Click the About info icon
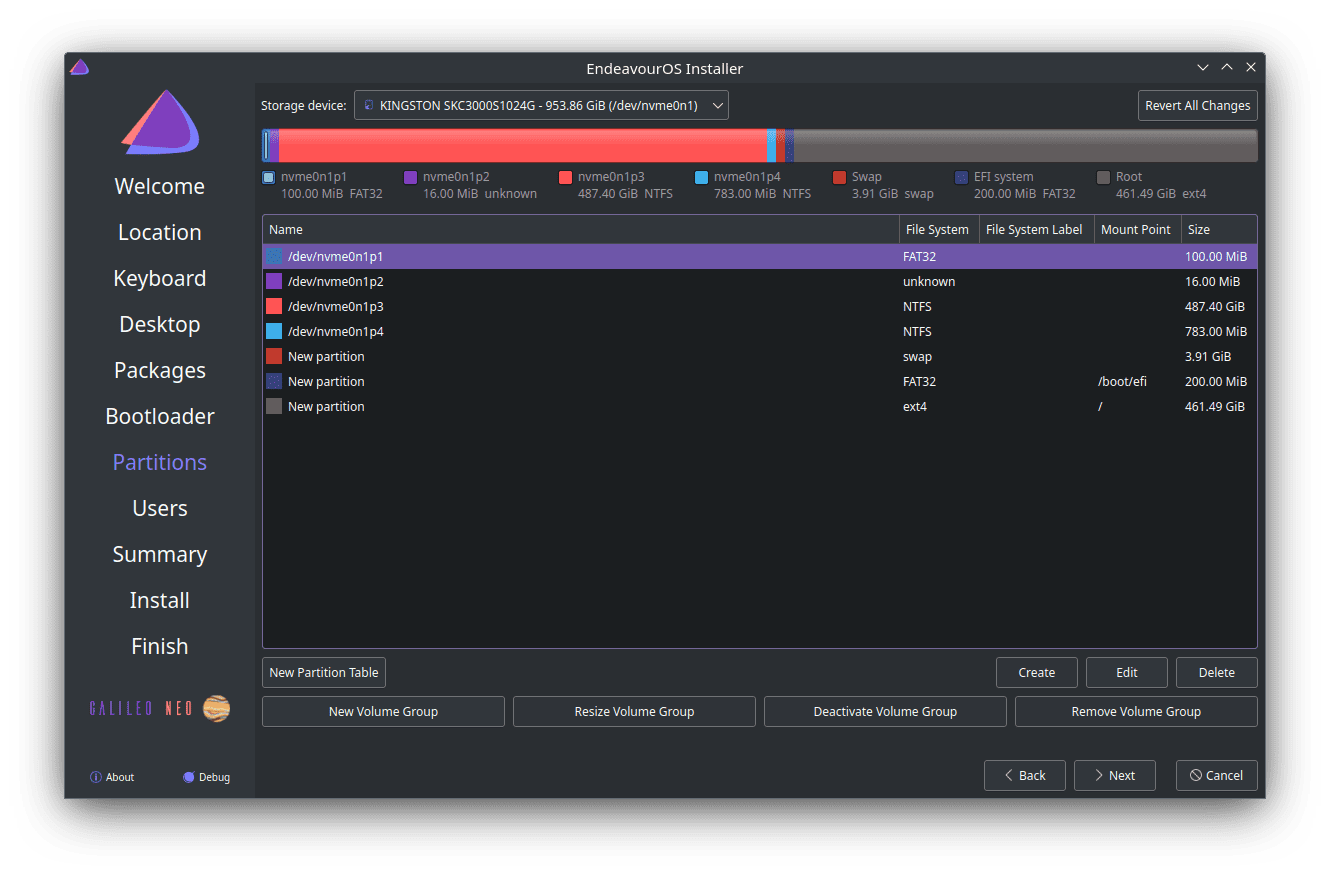 tap(96, 777)
